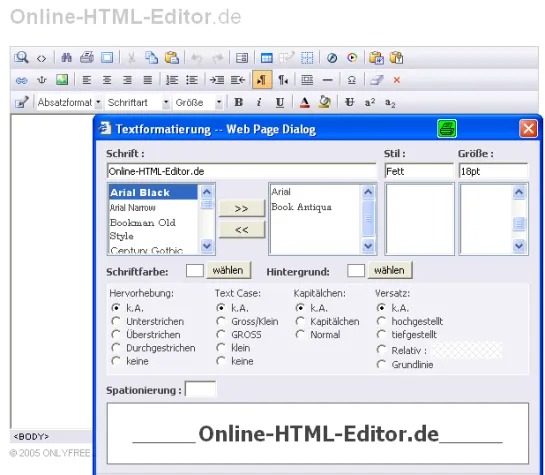Viewport: 545px width, 475px height.
Task: Click the preview magnifier icon in toolbar
Action: click(21, 57)
